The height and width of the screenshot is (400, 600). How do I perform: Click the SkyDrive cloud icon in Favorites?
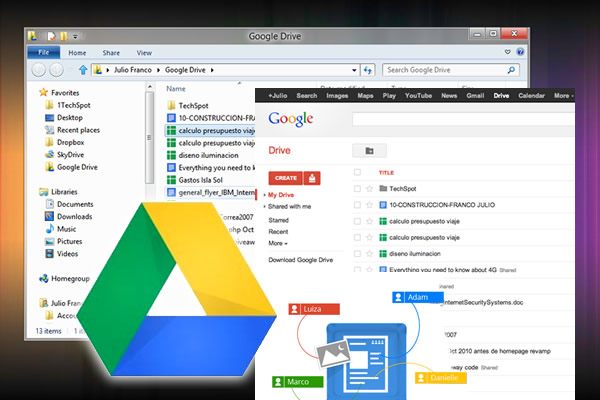pos(49,155)
